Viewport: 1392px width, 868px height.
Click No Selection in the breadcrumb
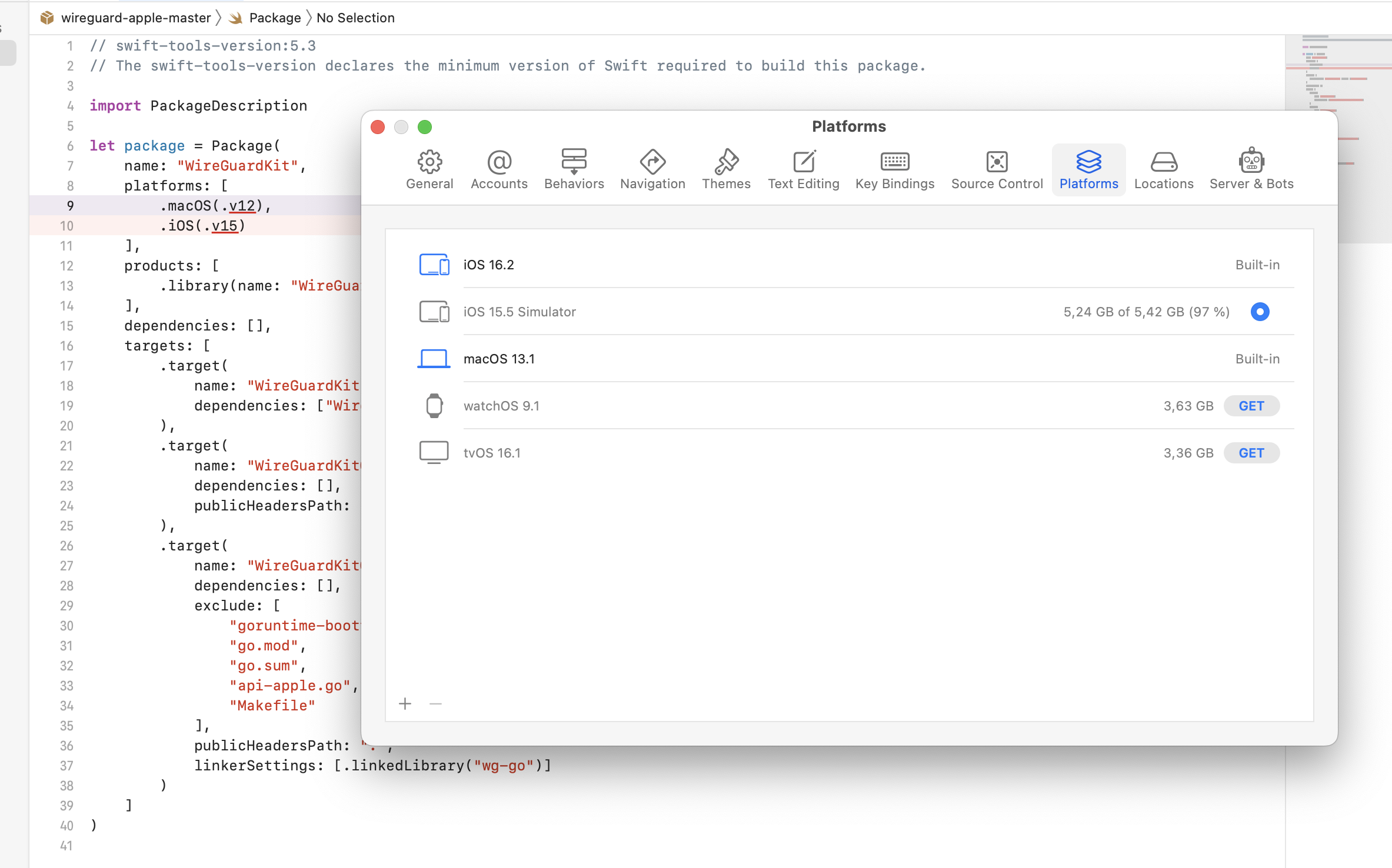(355, 18)
